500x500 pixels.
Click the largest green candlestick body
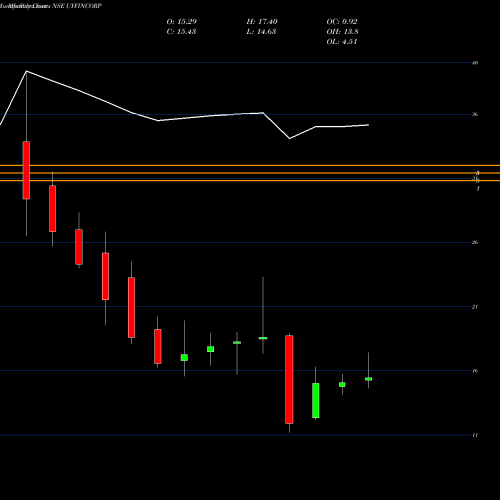click(x=316, y=400)
